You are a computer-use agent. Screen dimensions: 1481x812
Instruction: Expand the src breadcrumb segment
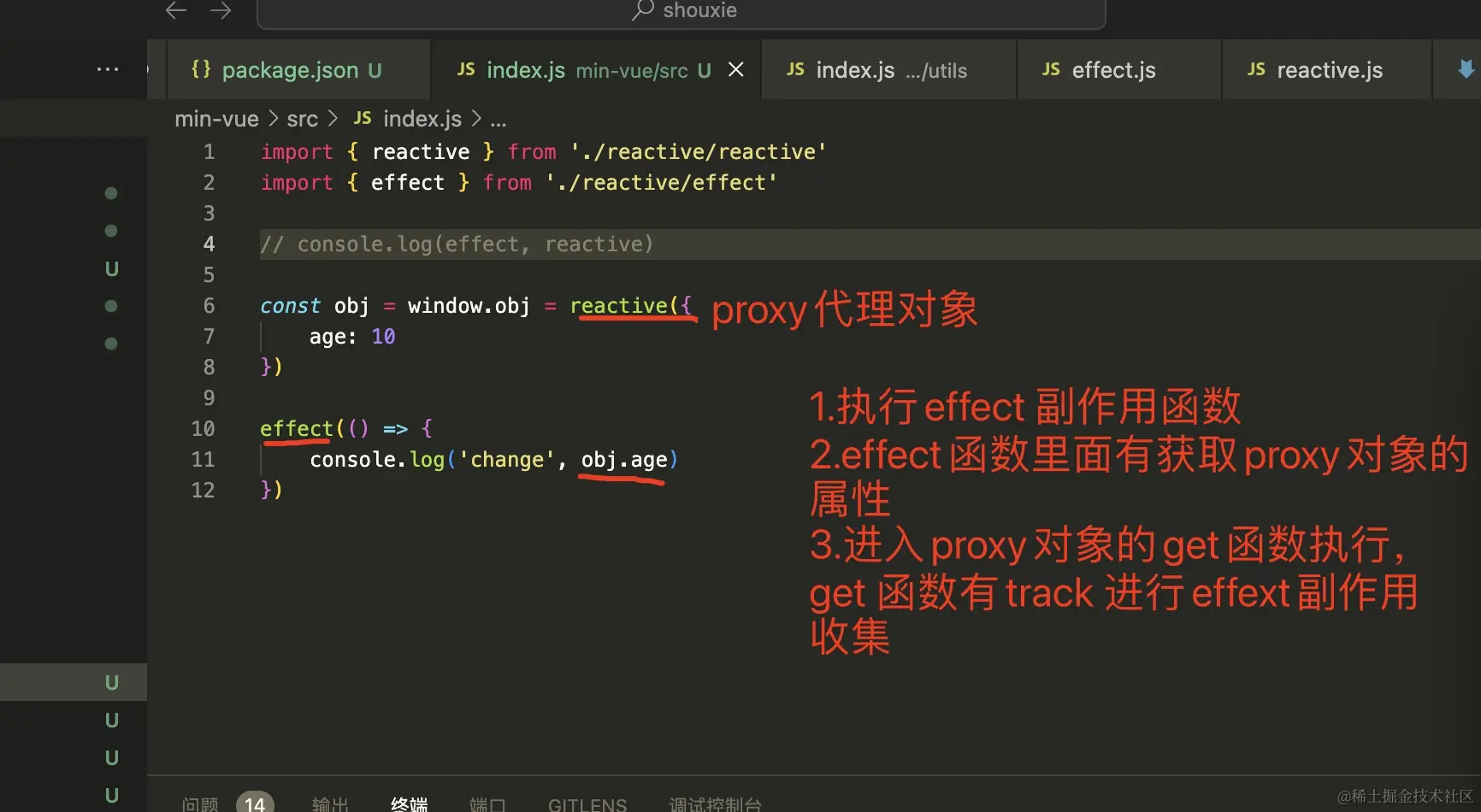302,119
